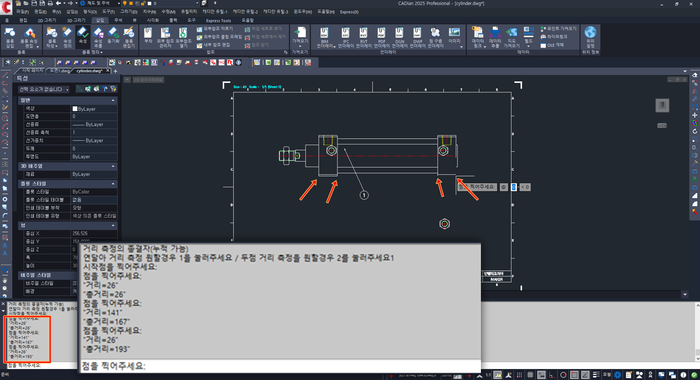Open the Attribute Extraction tool
This screenshot has width=700, height=380.
point(98,38)
